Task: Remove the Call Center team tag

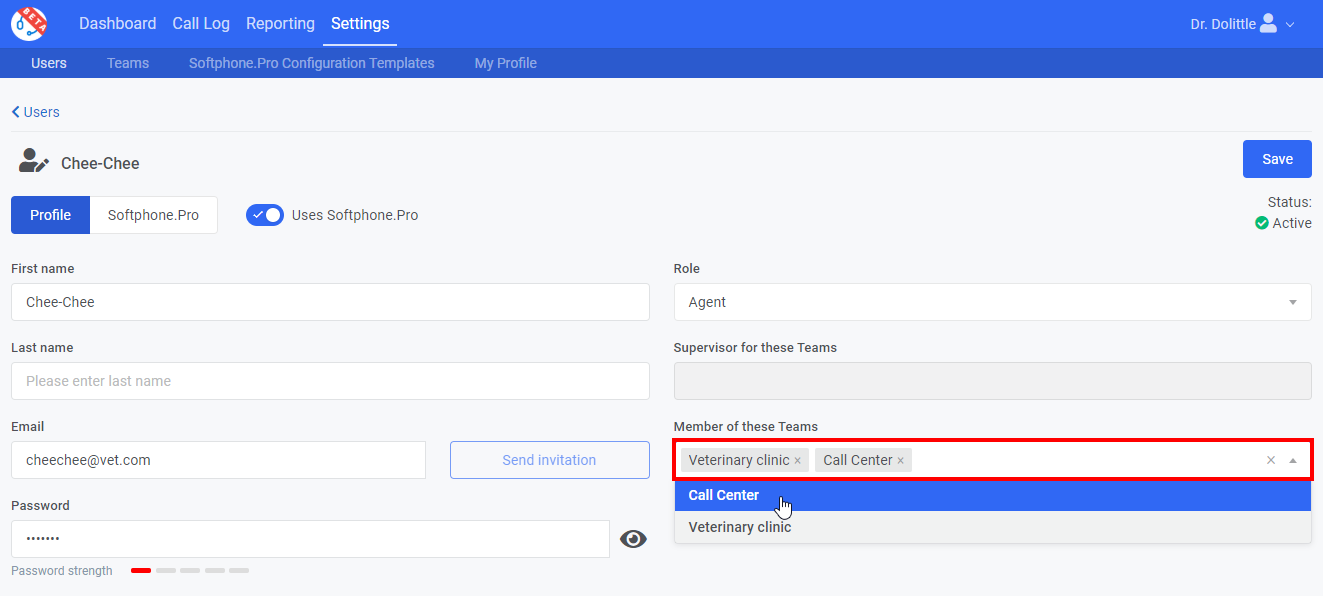Action: click(900, 461)
